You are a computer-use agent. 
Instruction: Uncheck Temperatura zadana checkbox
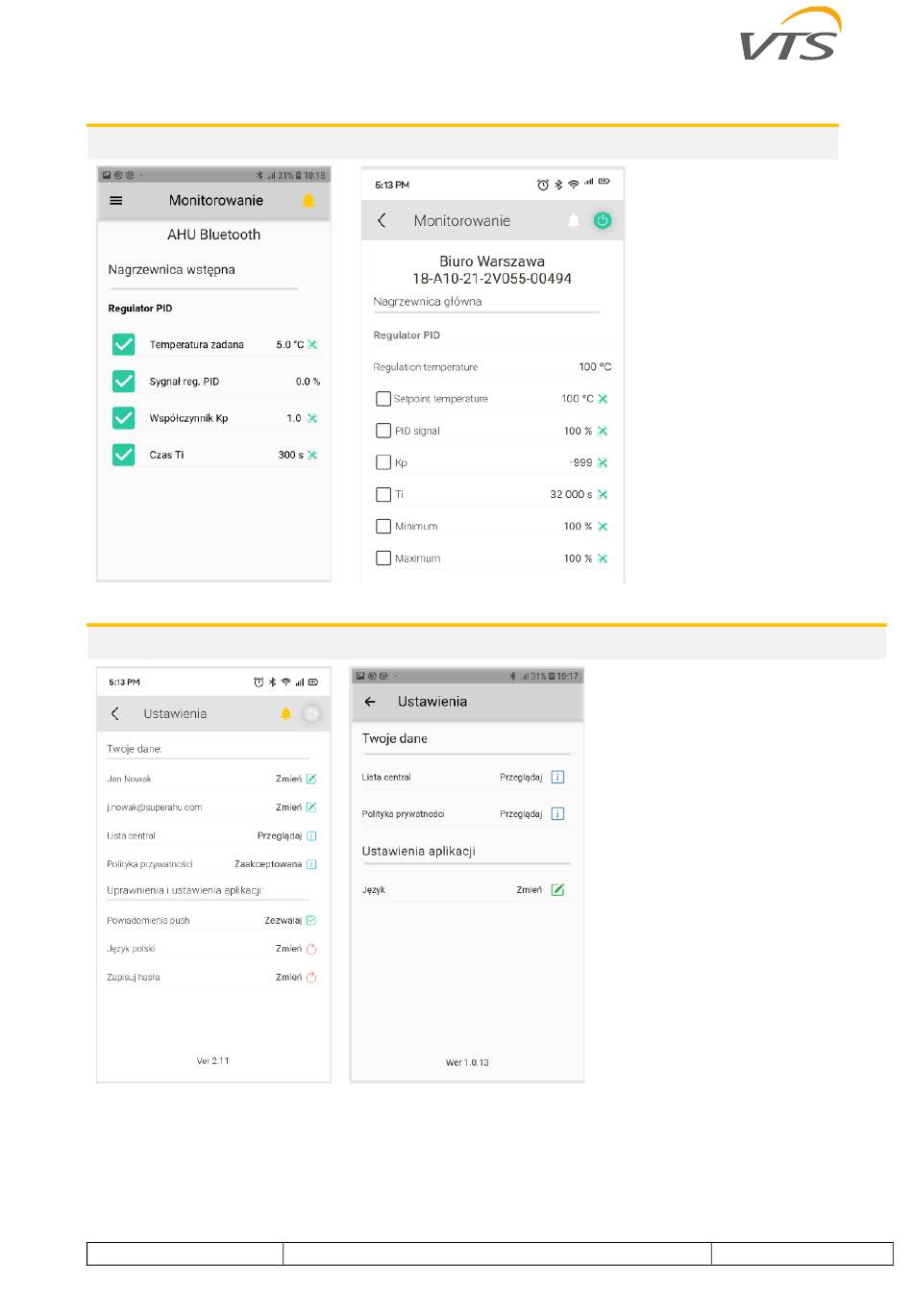124,344
